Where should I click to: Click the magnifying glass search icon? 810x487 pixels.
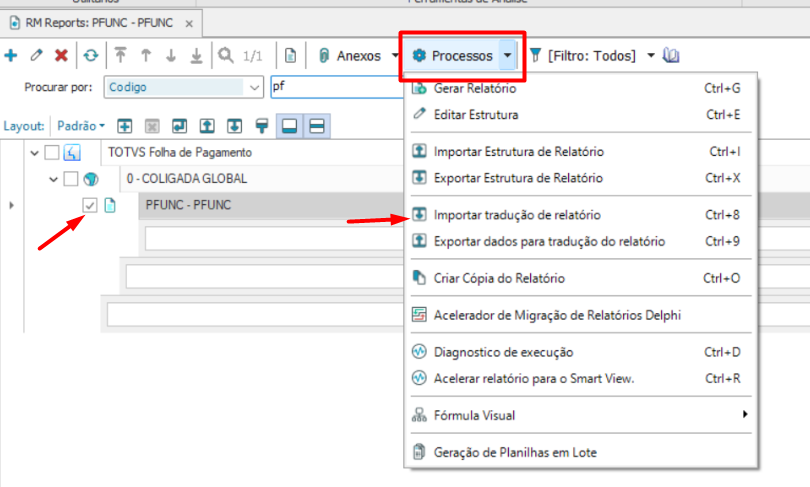(x=226, y=55)
